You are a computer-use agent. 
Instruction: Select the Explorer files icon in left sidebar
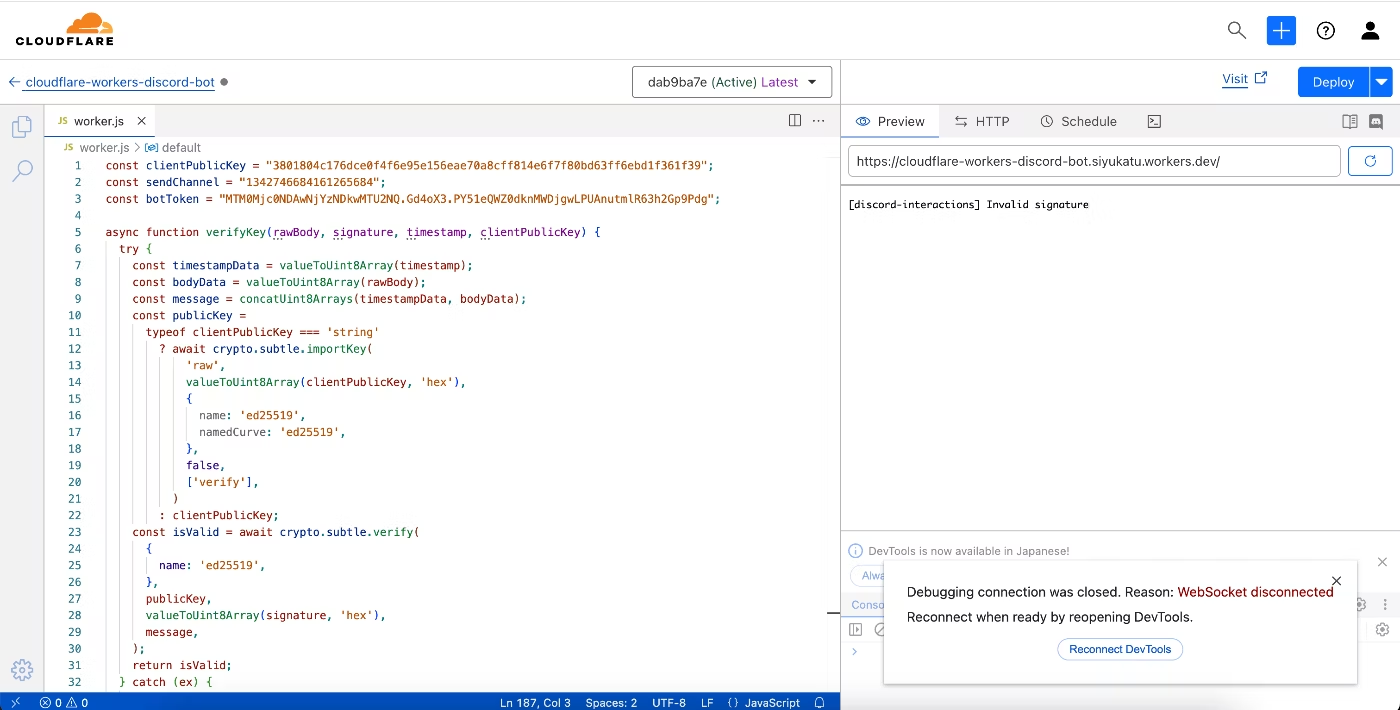point(22,127)
